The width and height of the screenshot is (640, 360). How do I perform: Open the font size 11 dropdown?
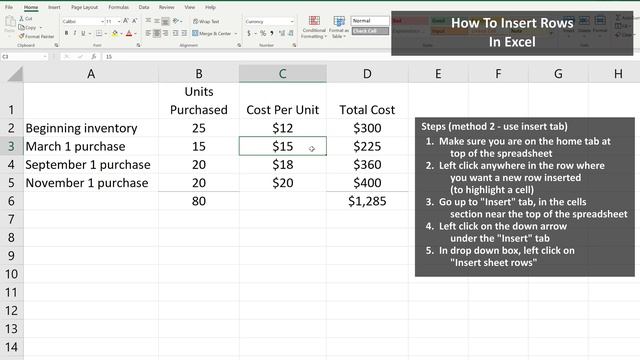119,21
